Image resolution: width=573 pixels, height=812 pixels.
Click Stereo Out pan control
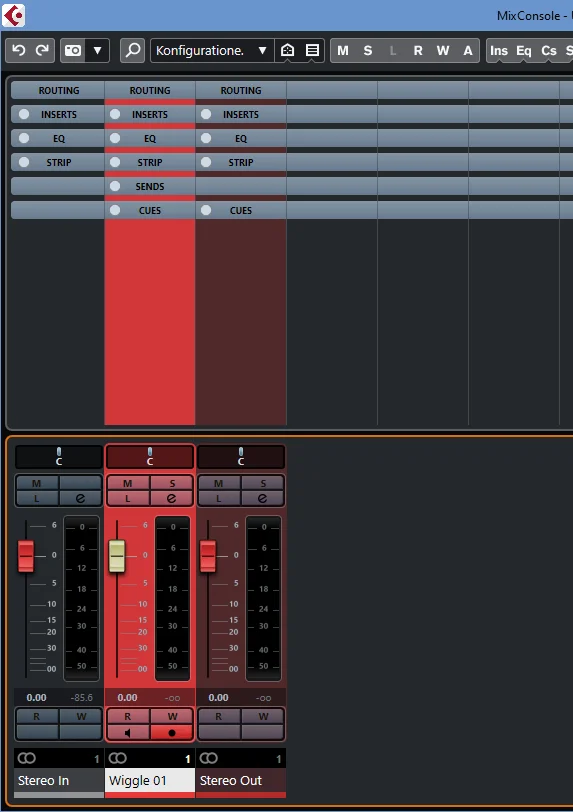click(x=241, y=457)
